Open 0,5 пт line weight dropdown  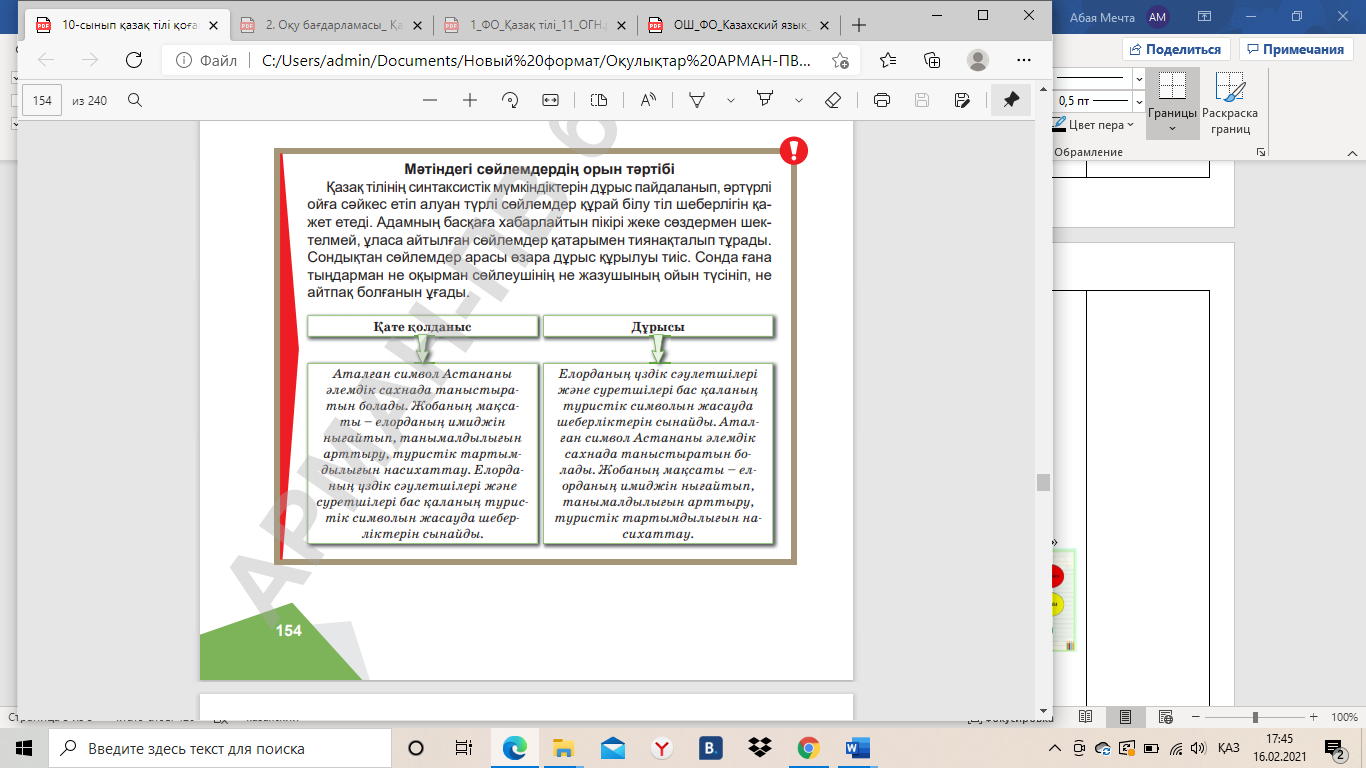[1138, 100]
